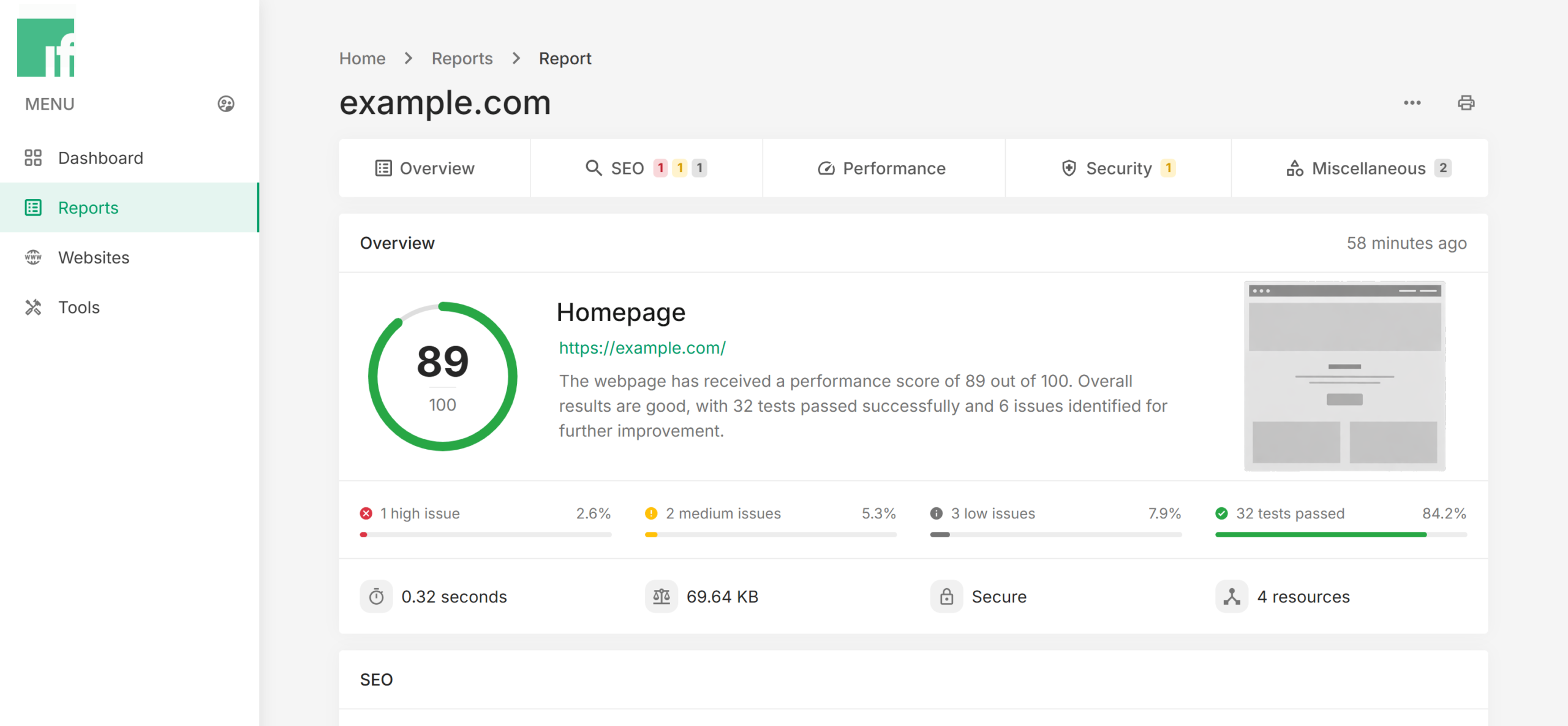Viewport: 1568px width, 726px height.
Task: Open the Tools section in the sidebar
Action: coord(33,307)
